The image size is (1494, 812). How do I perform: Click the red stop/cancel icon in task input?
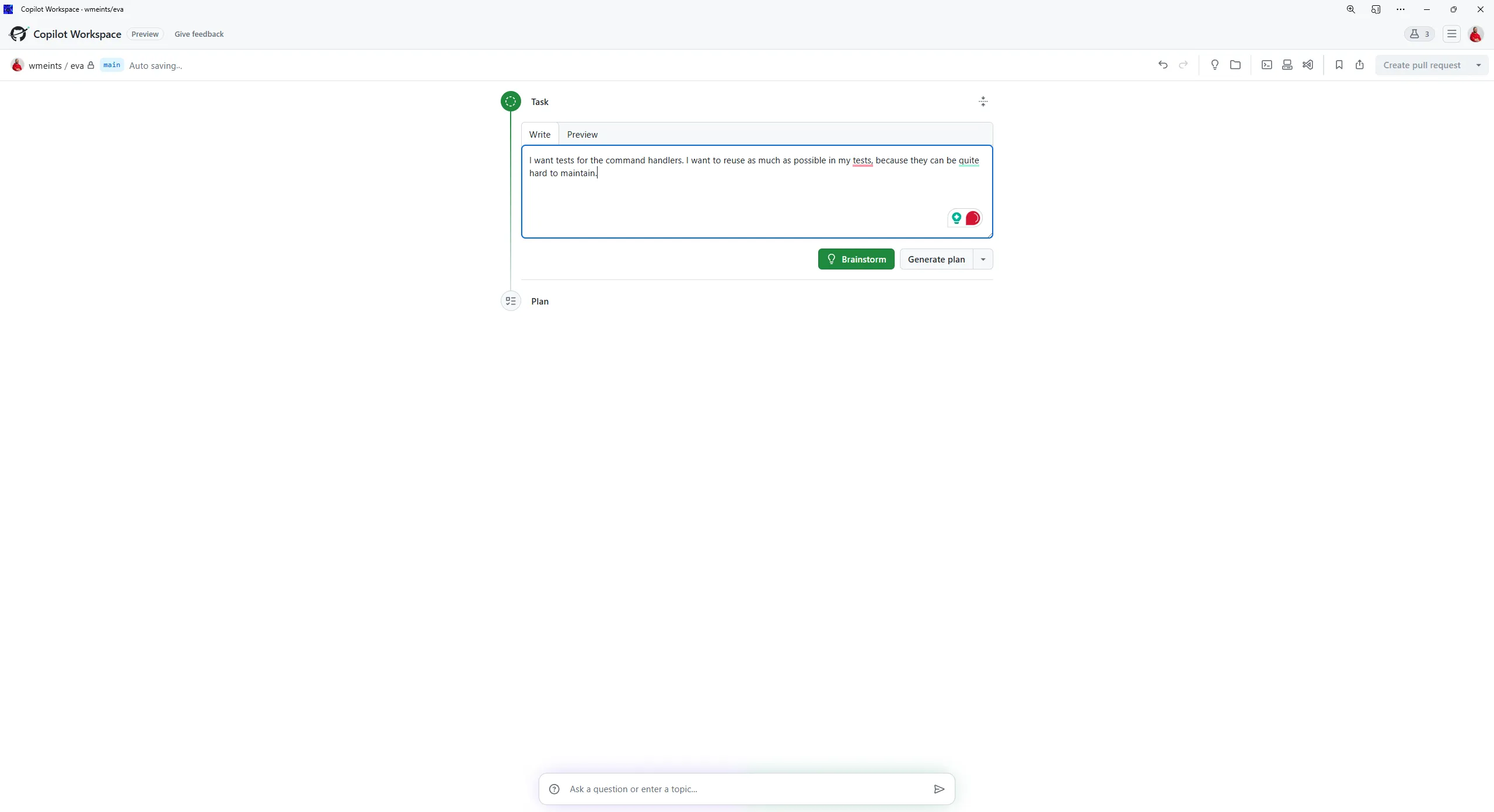click(x=972, y=218)
